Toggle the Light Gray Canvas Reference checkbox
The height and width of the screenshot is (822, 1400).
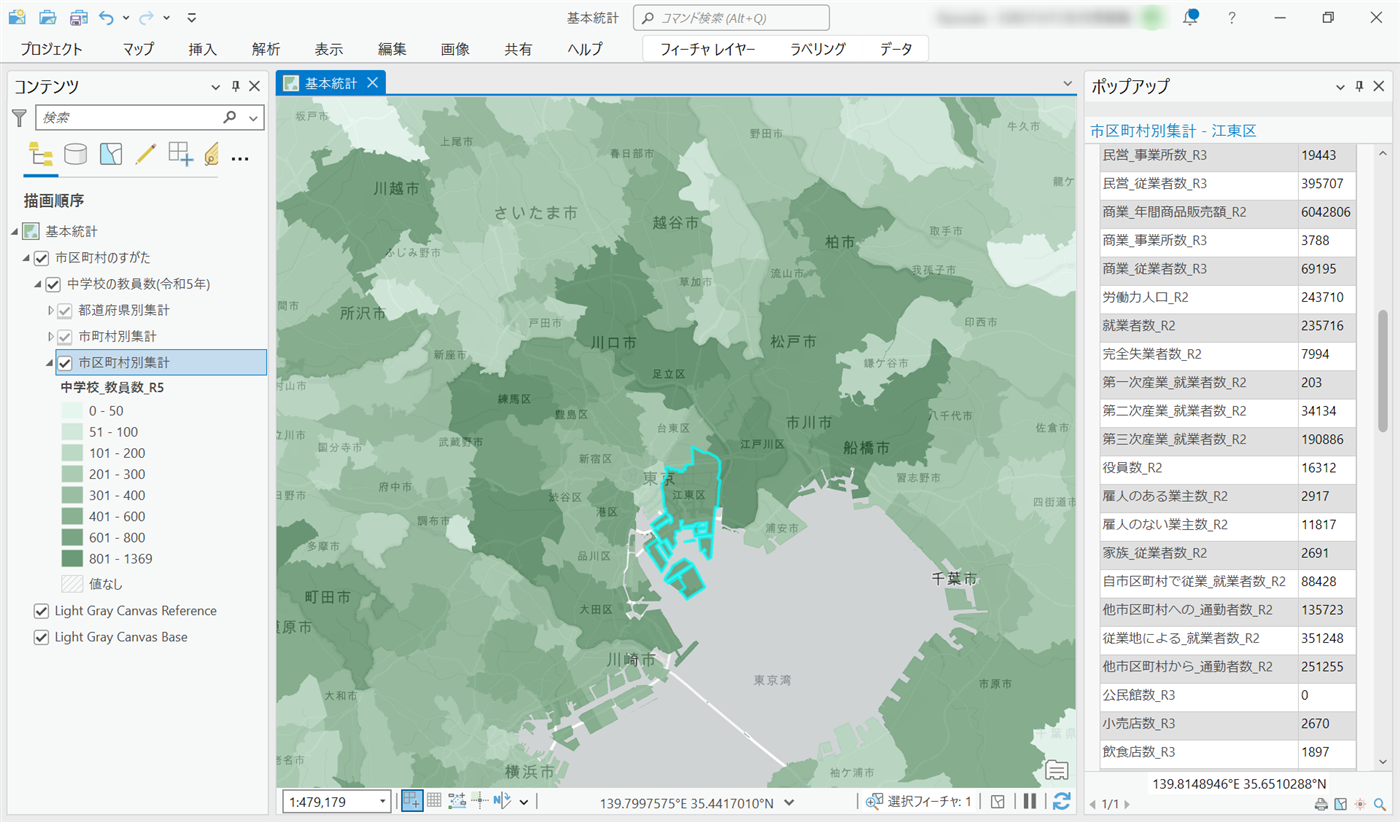41,611
